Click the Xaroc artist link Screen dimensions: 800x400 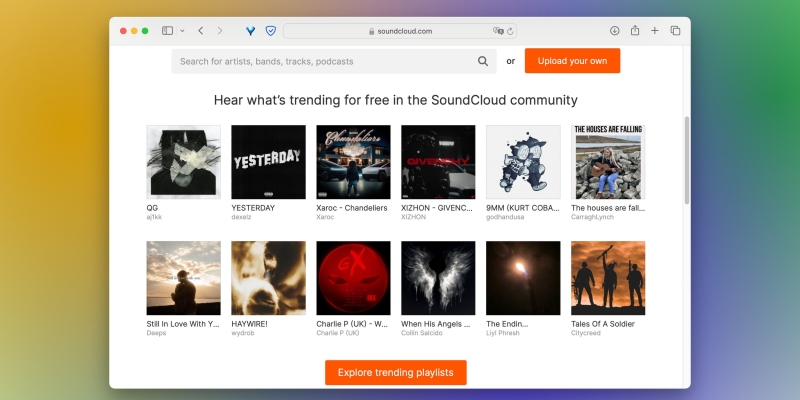click(326, 216)
